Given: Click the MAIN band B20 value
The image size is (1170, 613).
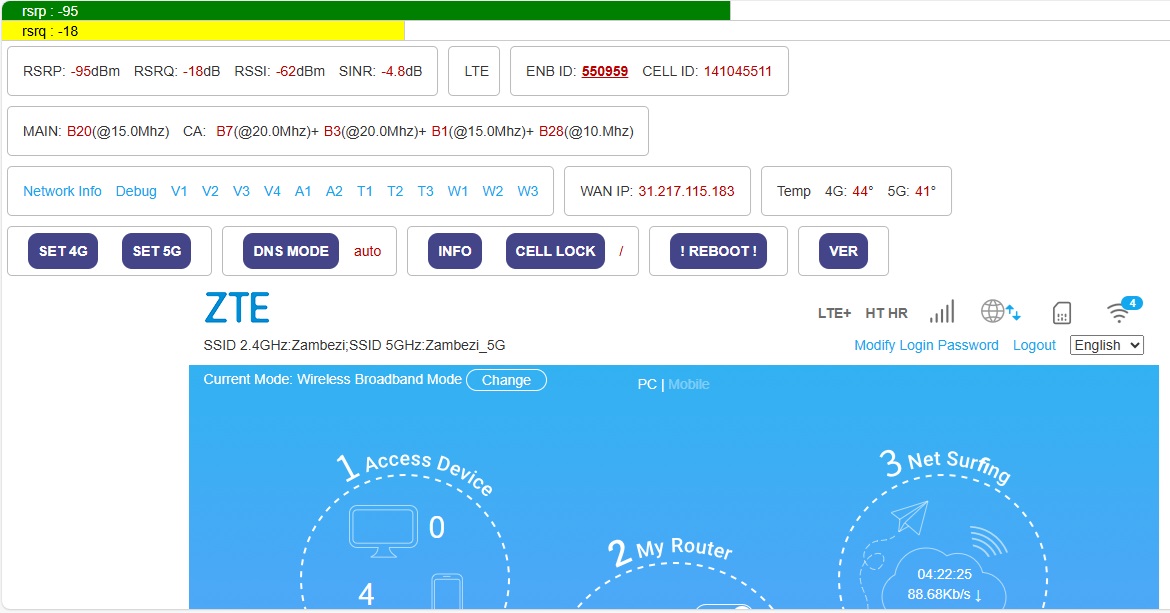Looking at the screenshot, I should point(80,131).
